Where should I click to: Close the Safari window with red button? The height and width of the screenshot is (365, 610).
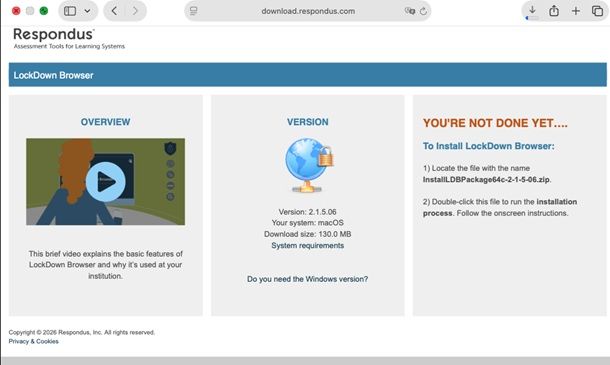tap(16, 11)
